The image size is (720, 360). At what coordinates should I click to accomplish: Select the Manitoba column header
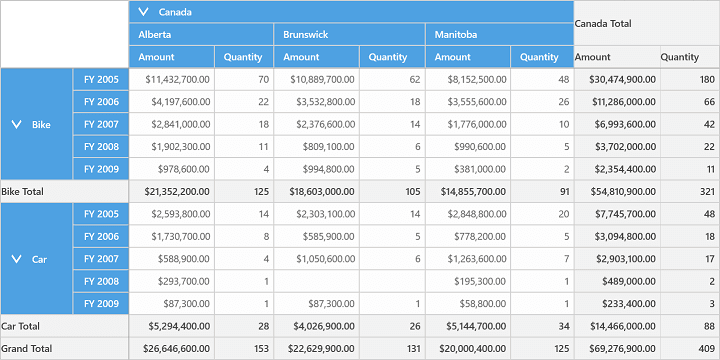500,34
